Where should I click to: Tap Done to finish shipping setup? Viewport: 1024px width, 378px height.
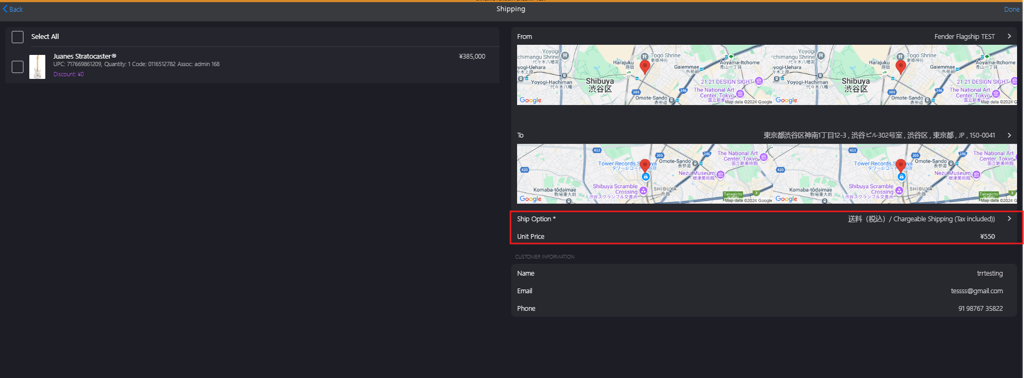(1012, 9)
